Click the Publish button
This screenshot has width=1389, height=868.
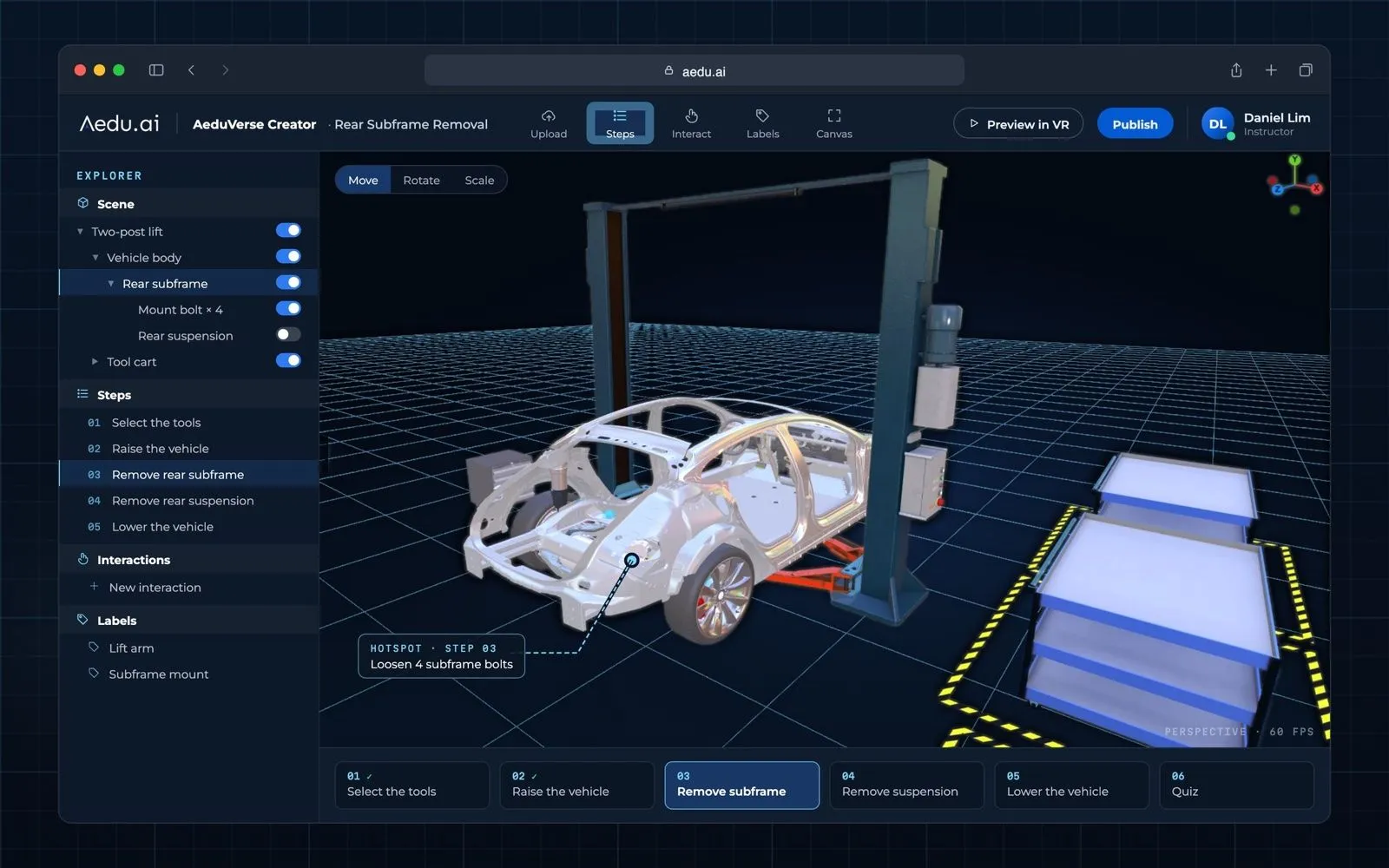1135,124
